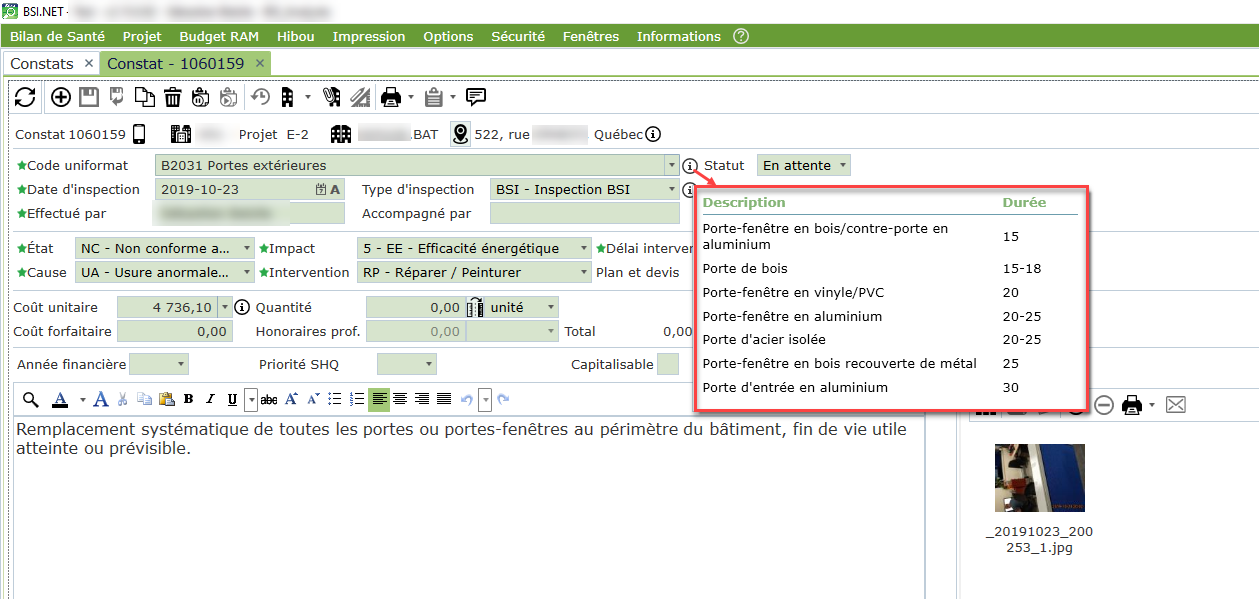
Task: Delete the constat using the trash icon
Action: coord(173,97)
